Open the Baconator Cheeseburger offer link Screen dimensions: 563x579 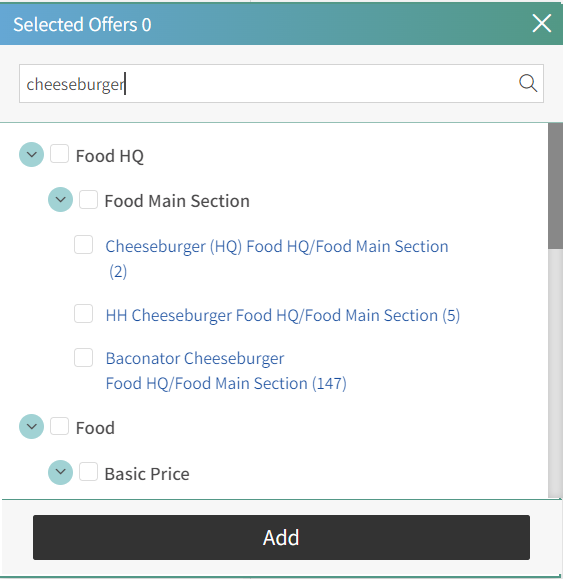point(226,371)
